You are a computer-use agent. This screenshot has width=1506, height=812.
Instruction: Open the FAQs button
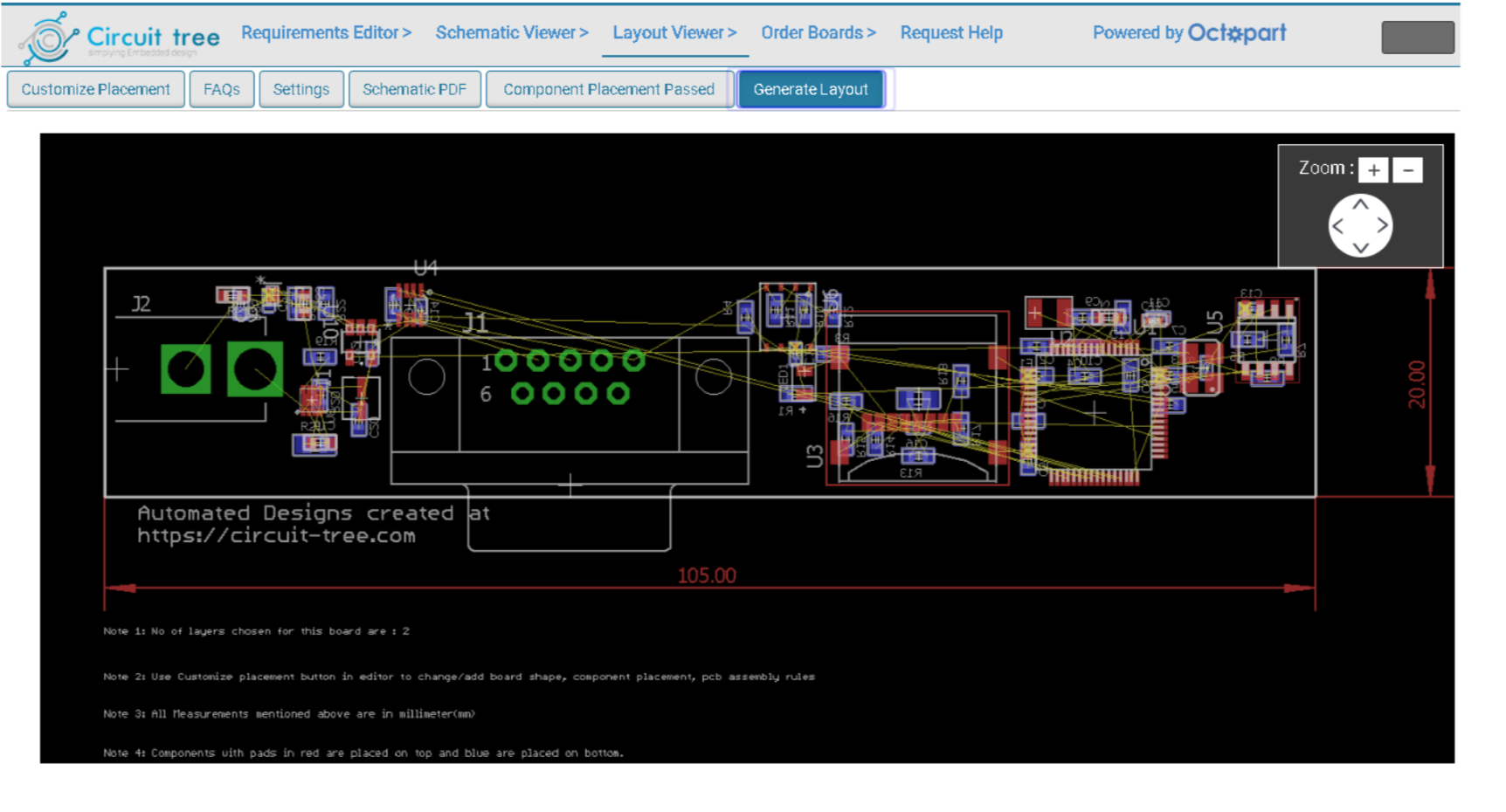(x=222, y=89)
